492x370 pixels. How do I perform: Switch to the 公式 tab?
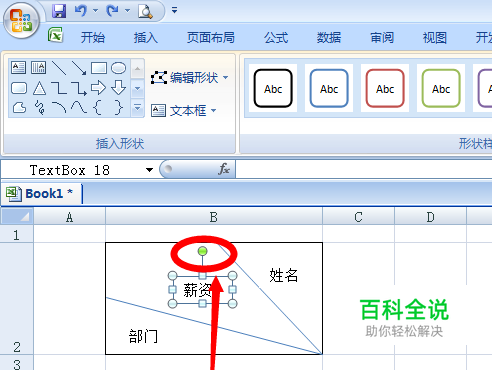click(276, 38)
